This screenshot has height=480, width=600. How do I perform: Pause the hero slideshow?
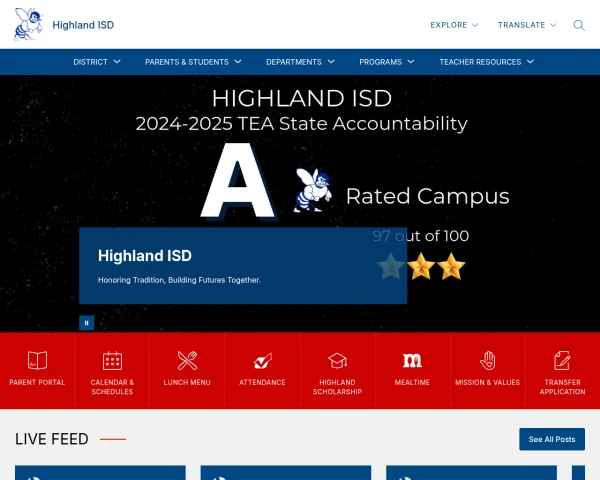pos(86,323)
